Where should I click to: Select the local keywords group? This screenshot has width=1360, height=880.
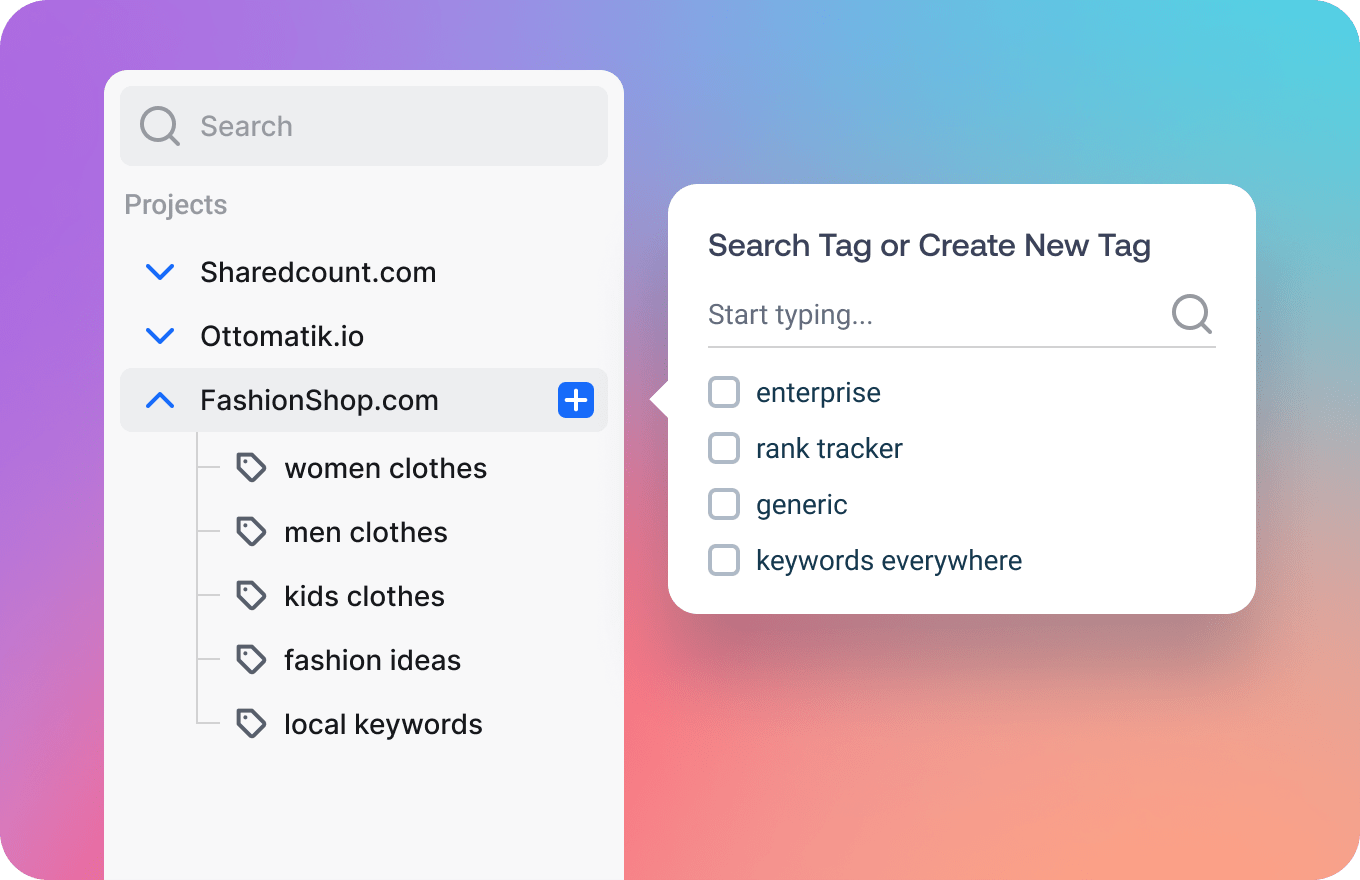(383, 723)
